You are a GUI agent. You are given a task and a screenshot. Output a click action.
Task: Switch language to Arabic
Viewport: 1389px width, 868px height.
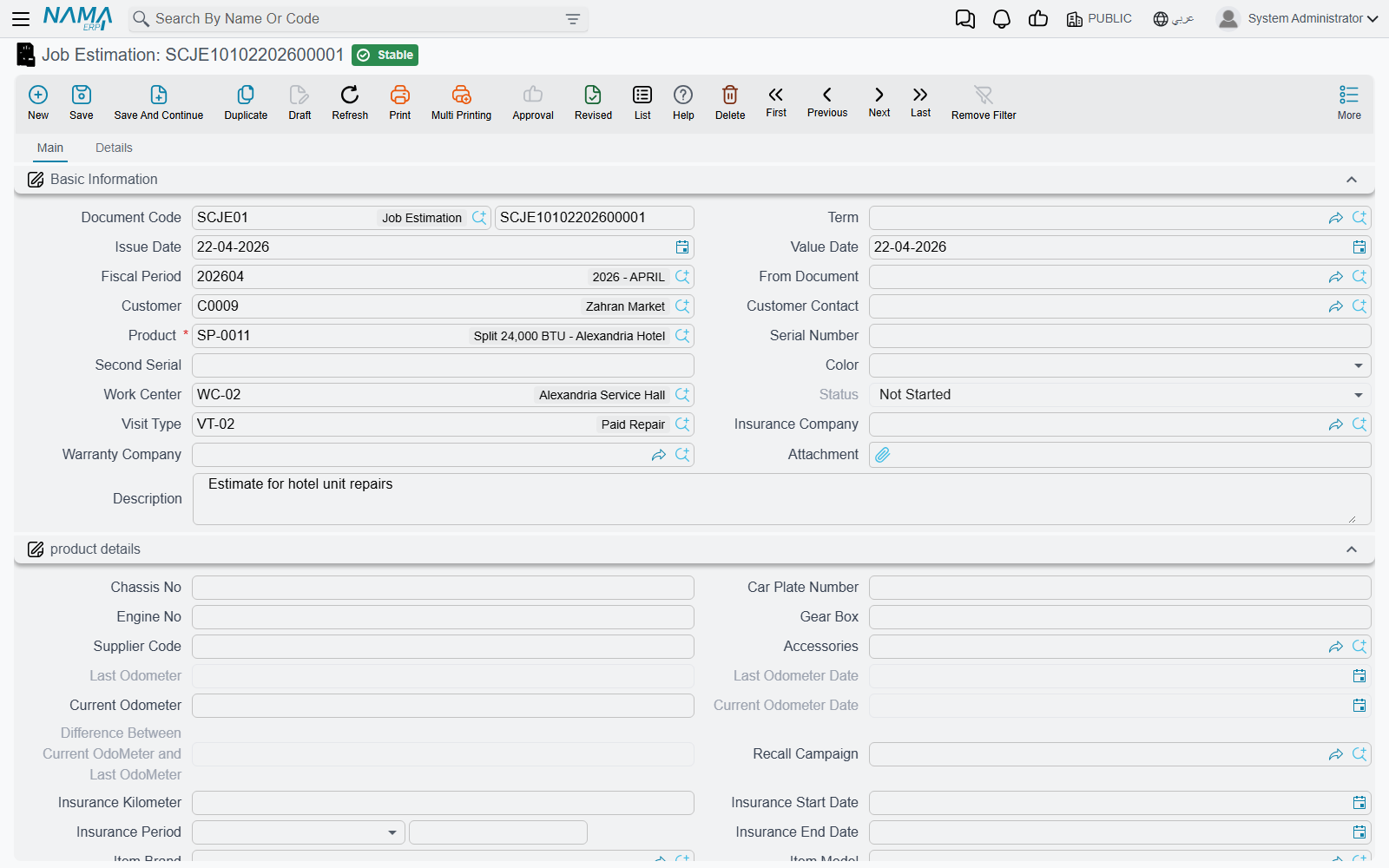[x=1174, y=19]
